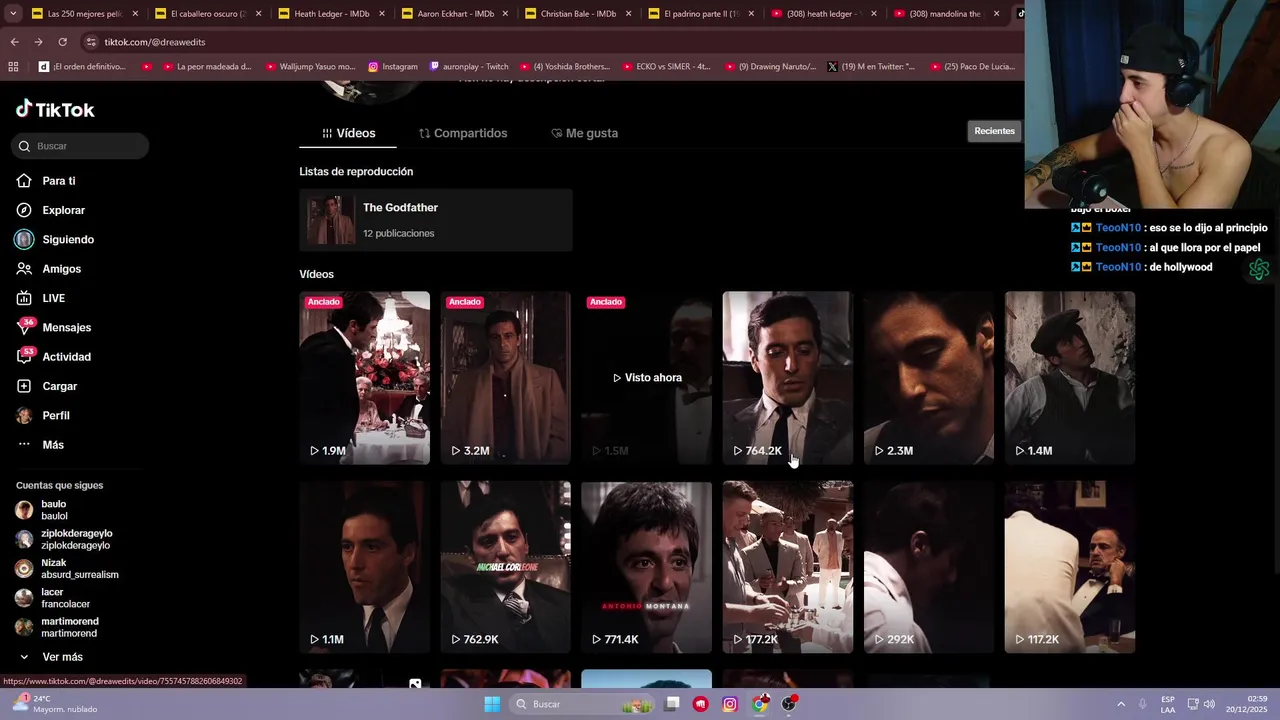Open pinned video with 3.2M views

point(506,377)
